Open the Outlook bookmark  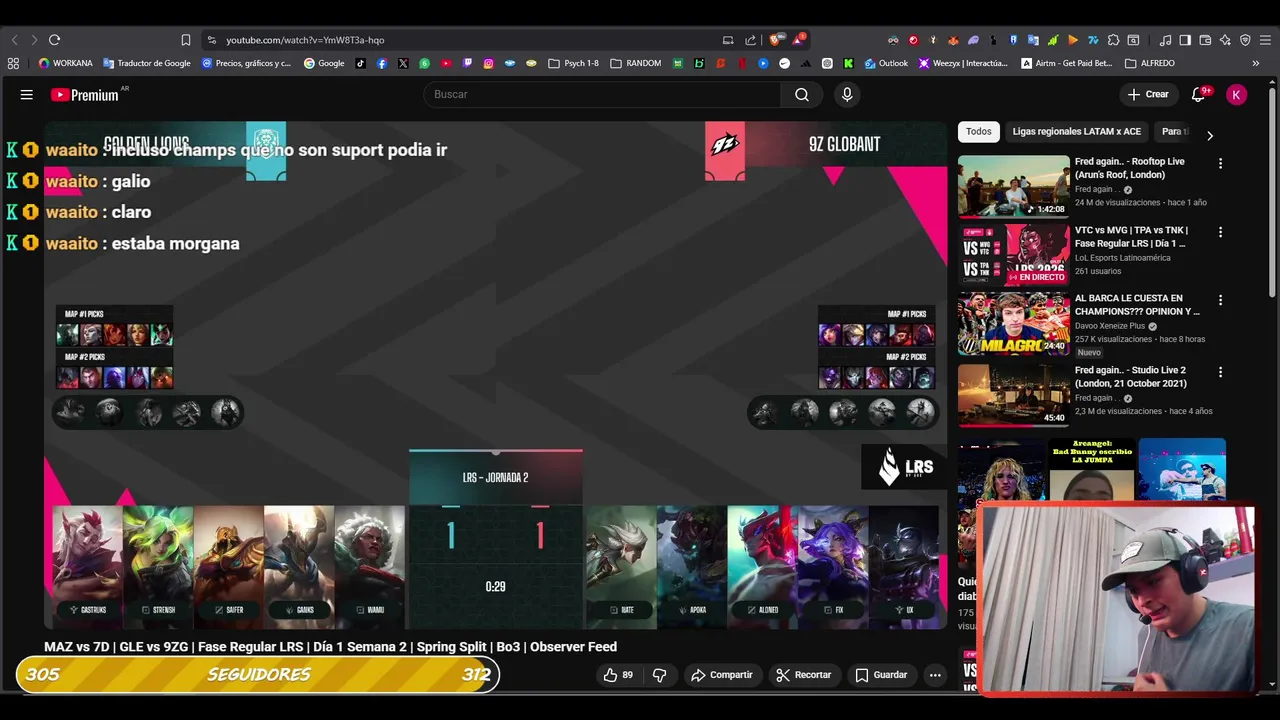(886, 63)
